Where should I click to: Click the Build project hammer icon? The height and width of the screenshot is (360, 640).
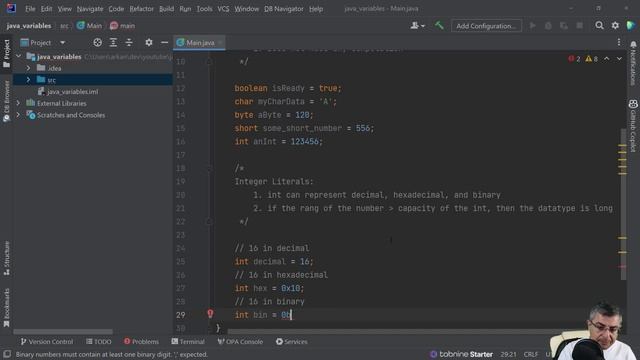pos(439,26)
